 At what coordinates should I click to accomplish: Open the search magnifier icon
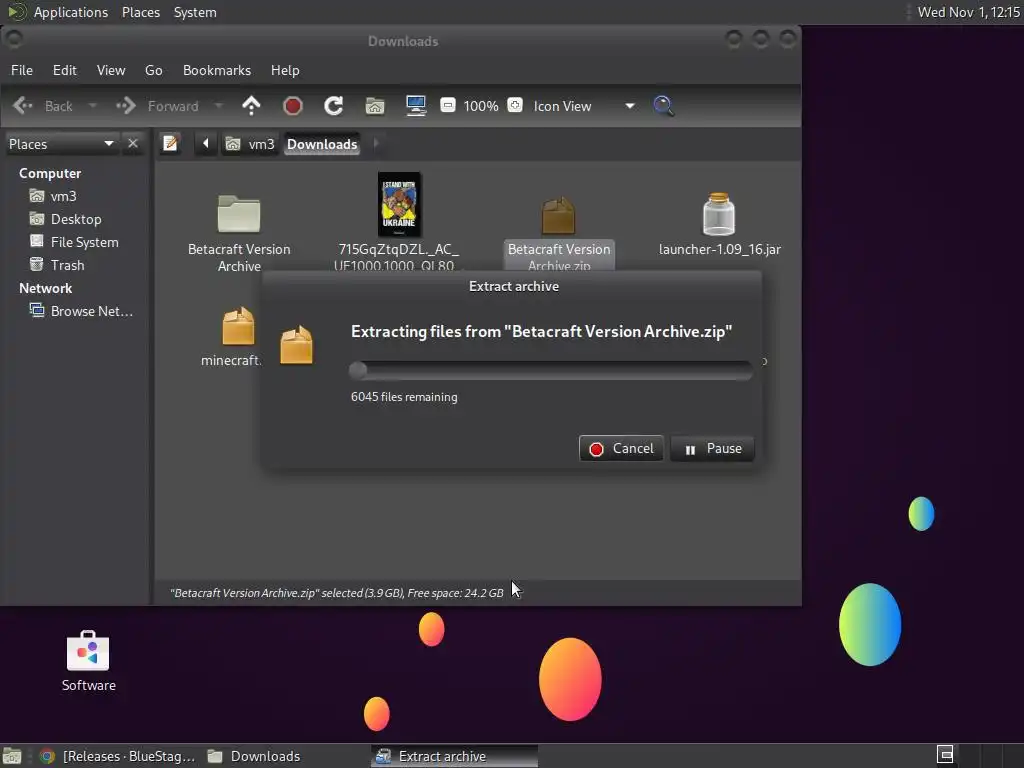[x=664, y=106]
